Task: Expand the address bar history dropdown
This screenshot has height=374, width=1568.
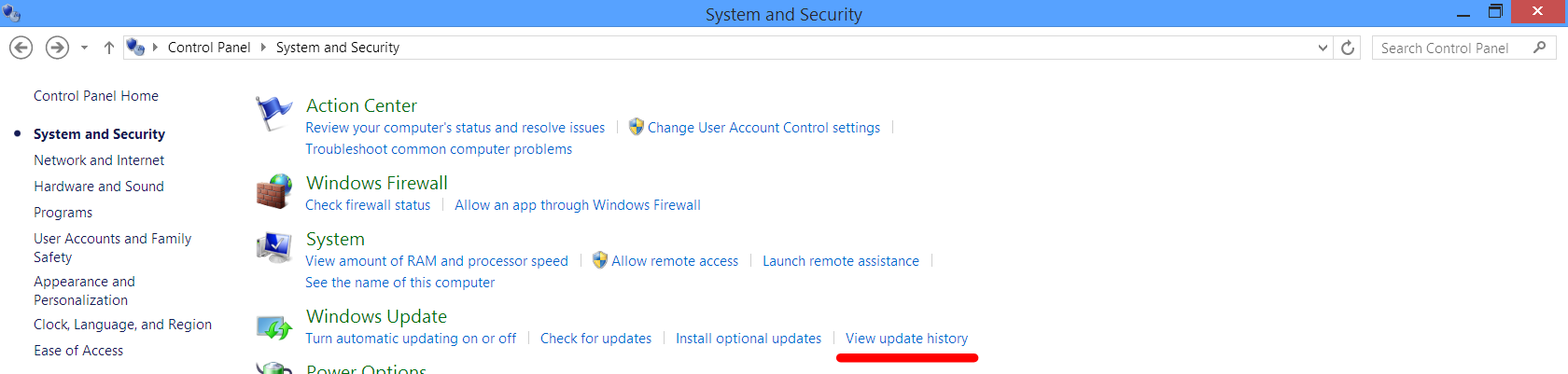Action: [1323, 48]
